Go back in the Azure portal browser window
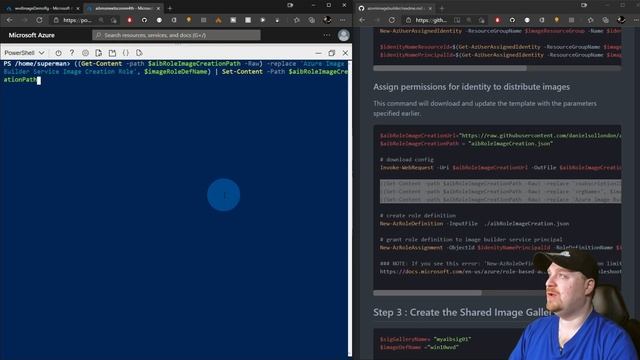This screenshot has height=360, width=640. coord(9,20)
